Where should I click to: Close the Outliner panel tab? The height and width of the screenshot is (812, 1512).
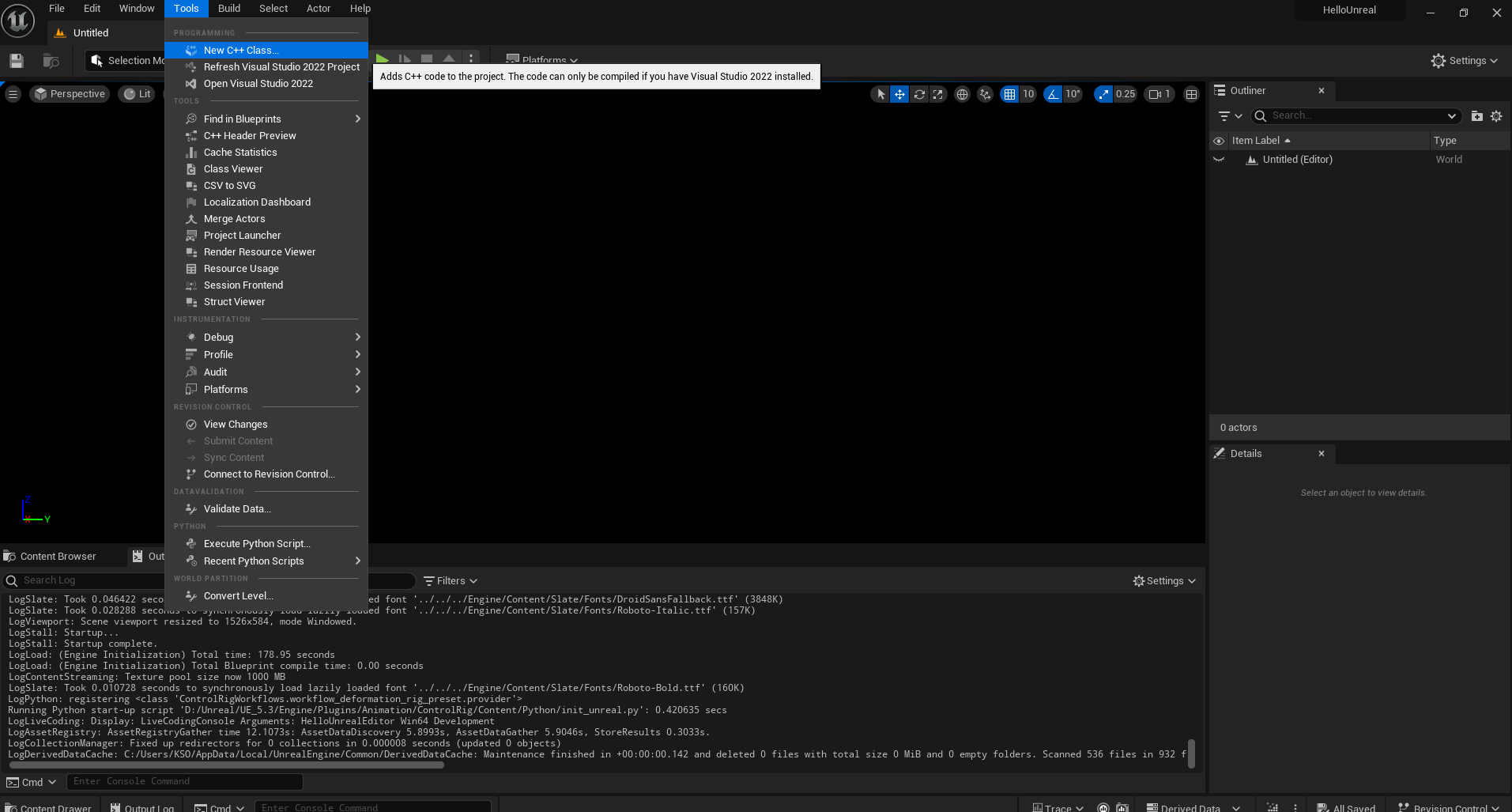click(x=1322, y=91)
